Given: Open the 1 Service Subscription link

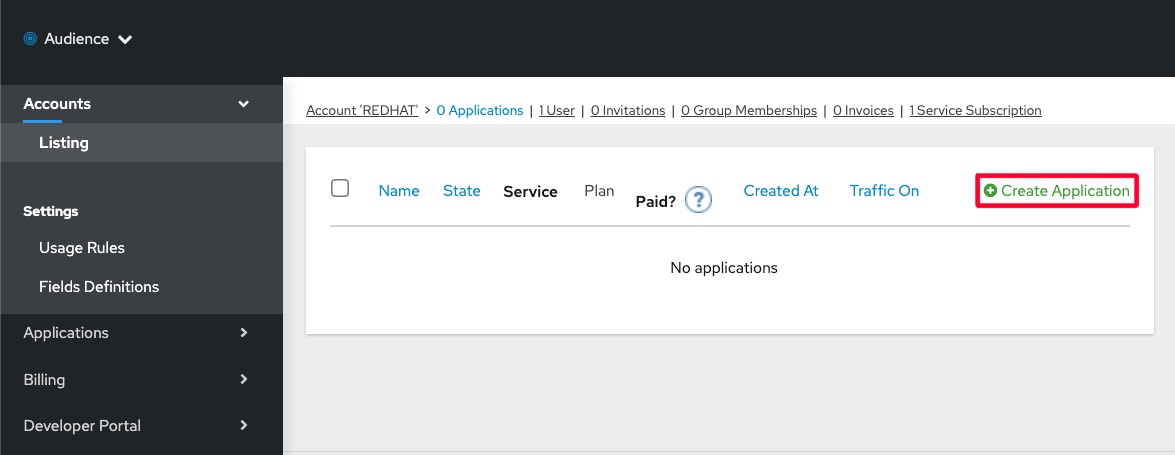Looking at the screenshot, I should tap(975, 111).
